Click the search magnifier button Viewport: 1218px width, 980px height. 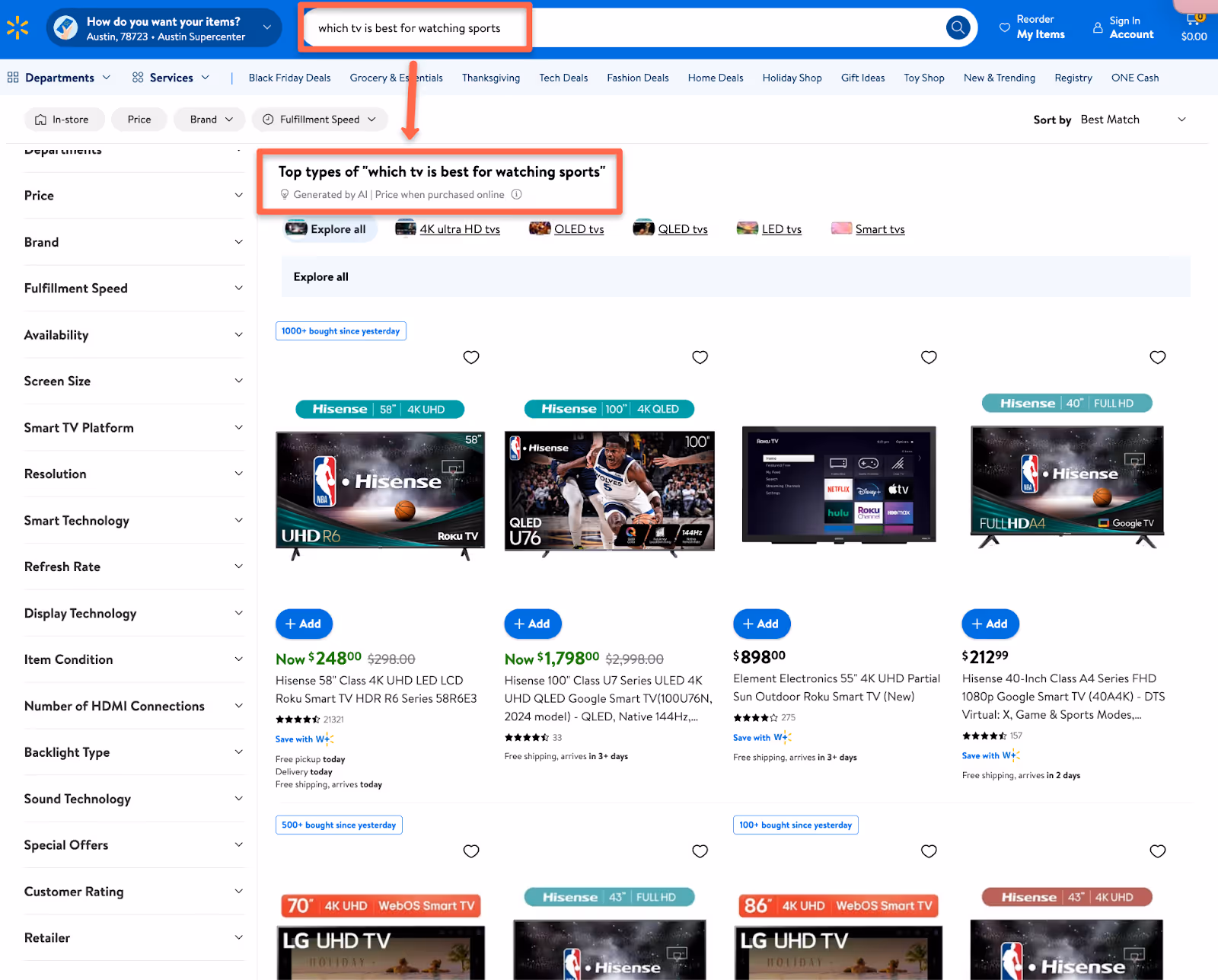(958, 28)
